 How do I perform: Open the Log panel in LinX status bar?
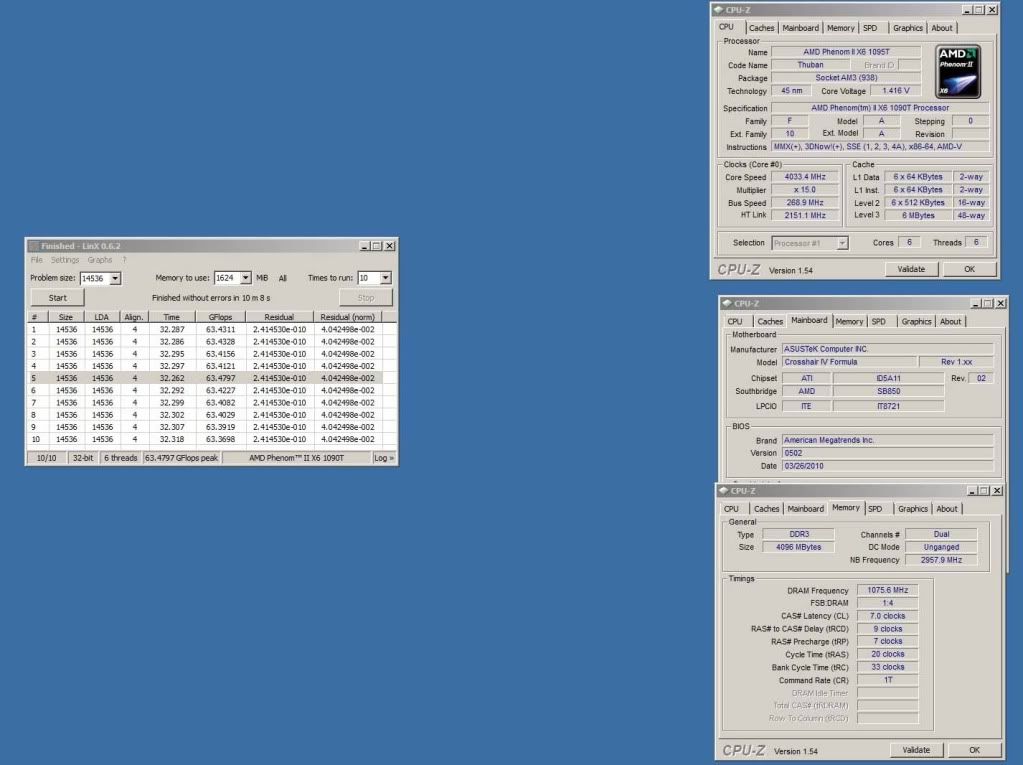(384, 458)
